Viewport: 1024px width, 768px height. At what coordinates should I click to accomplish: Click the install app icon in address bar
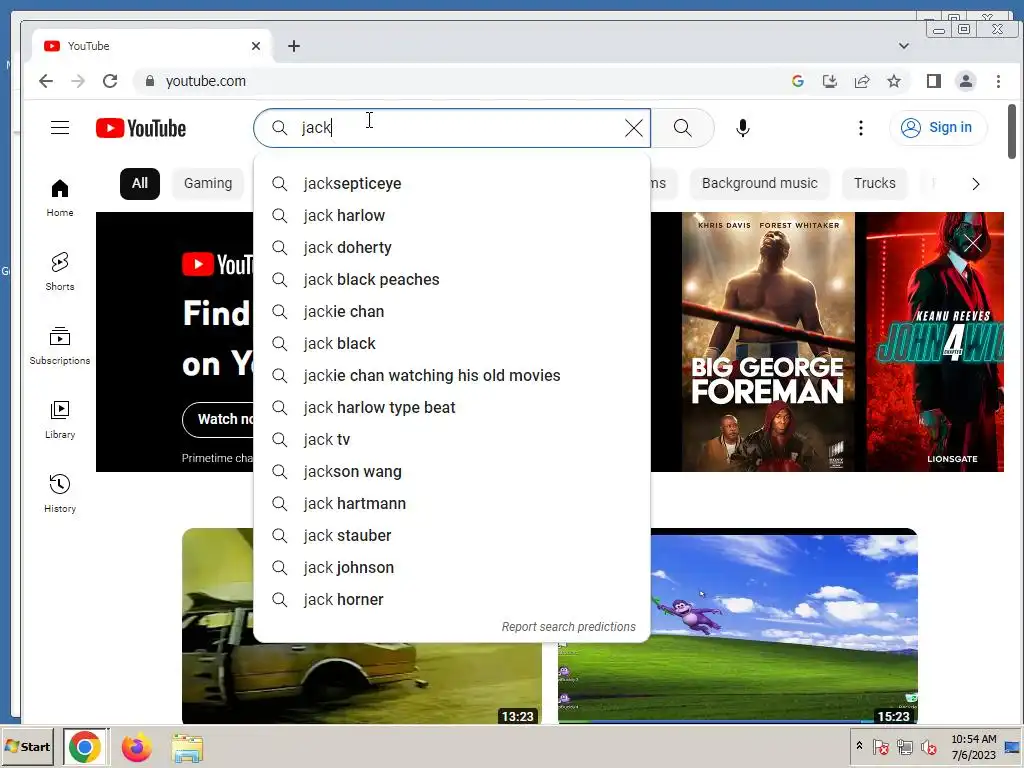click(829, 81)
